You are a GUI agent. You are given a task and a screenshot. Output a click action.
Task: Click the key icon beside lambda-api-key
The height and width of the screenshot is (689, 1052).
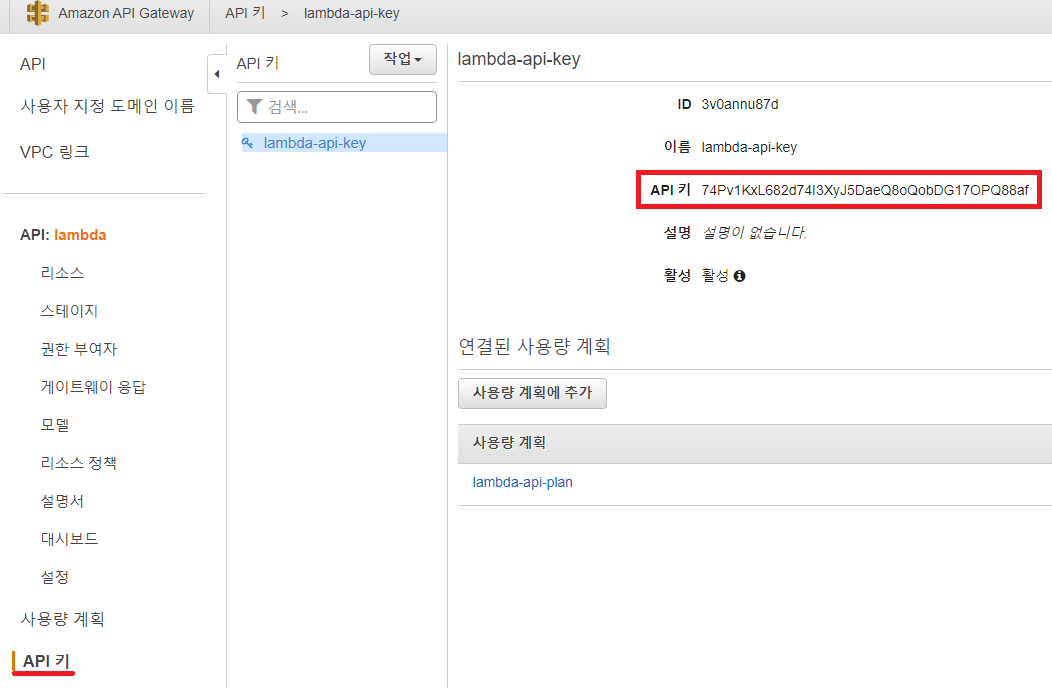(248, 143)
